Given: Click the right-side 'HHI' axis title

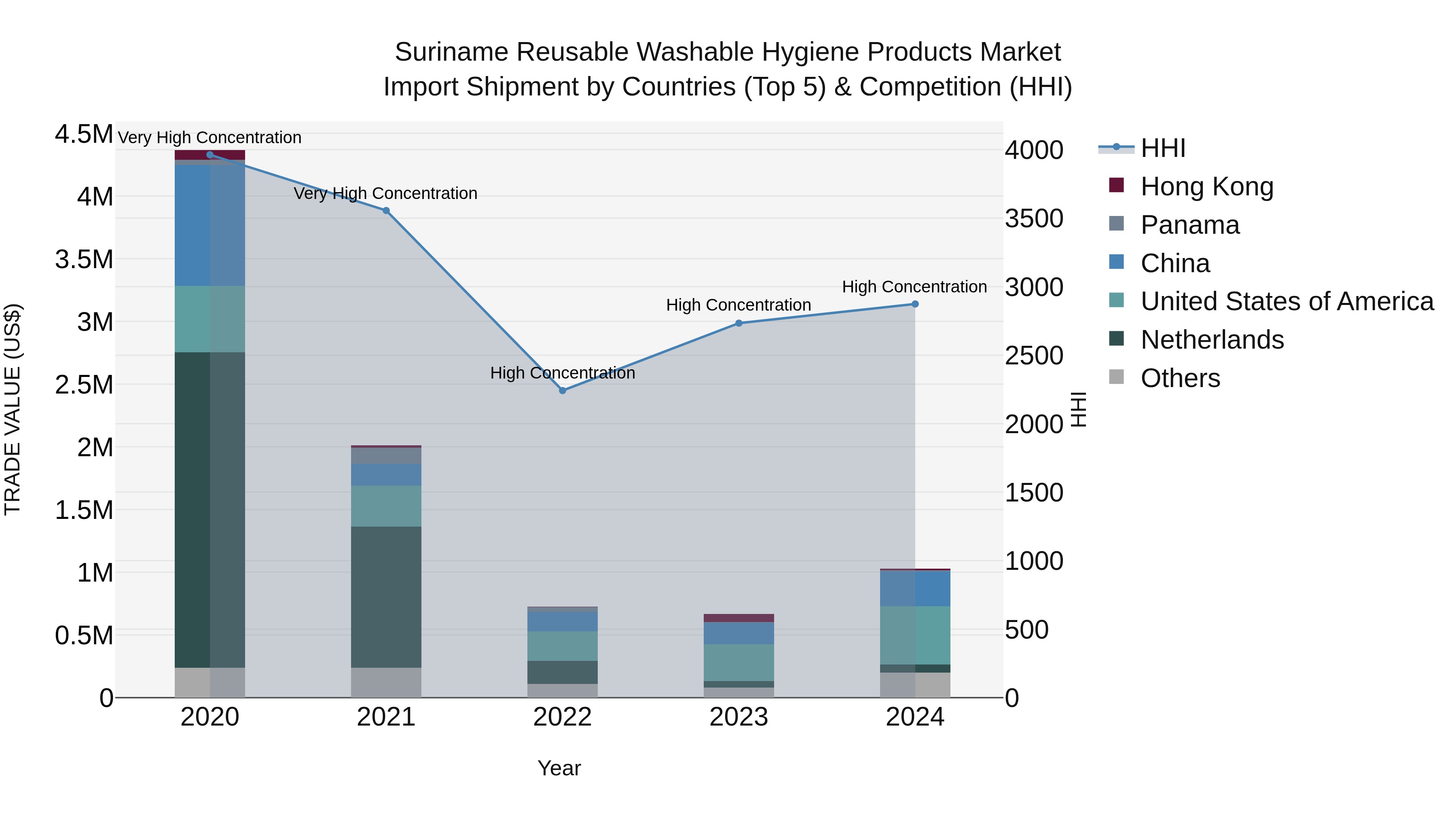Looking at the screenshot, I should [x=1078, y=409].
